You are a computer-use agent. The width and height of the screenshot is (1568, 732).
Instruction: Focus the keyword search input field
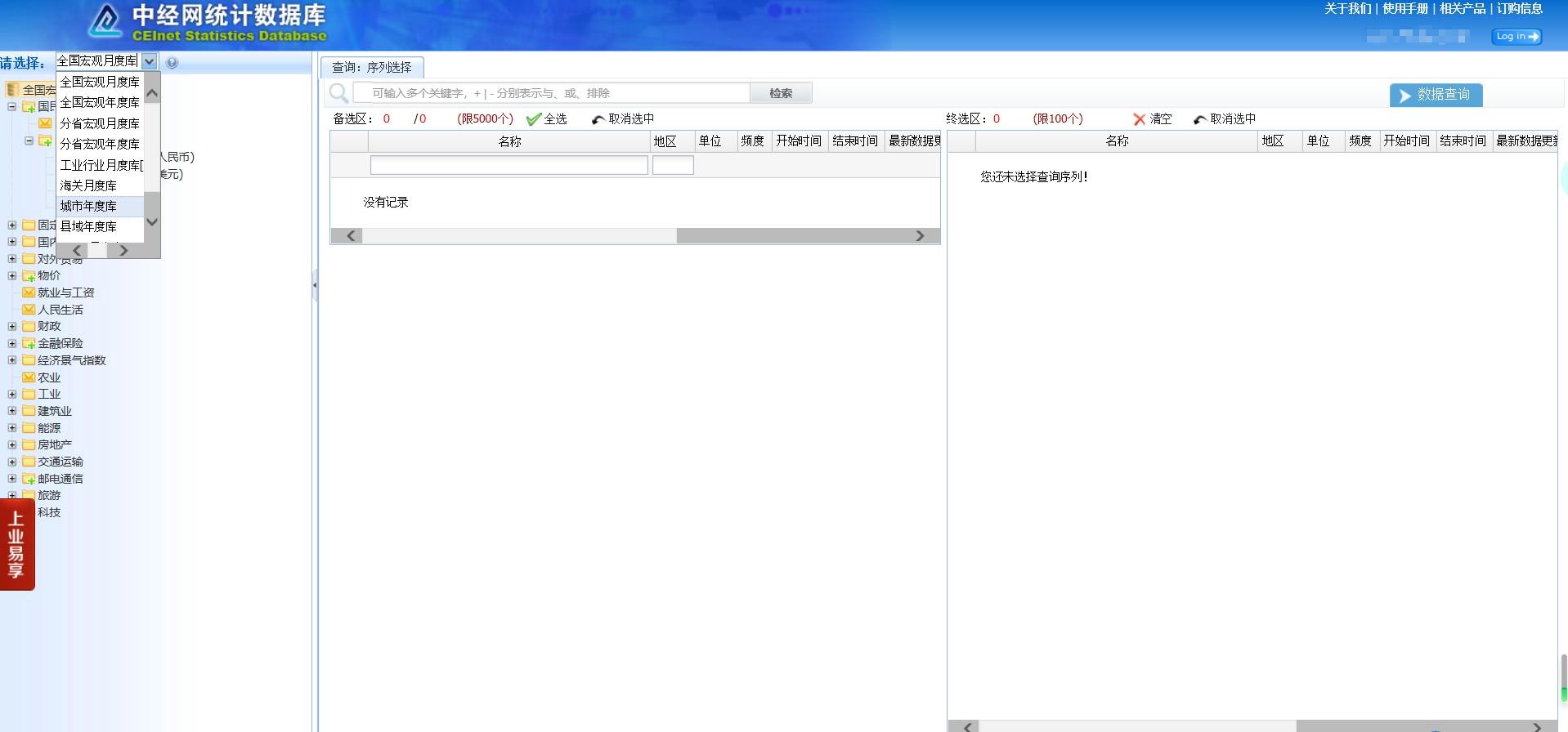(552, 93)
